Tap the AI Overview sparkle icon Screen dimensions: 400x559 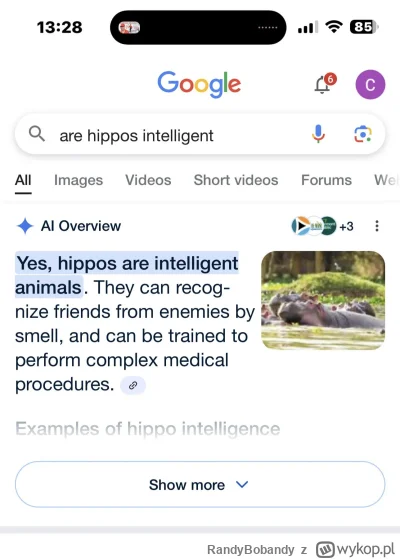(25, 226)
